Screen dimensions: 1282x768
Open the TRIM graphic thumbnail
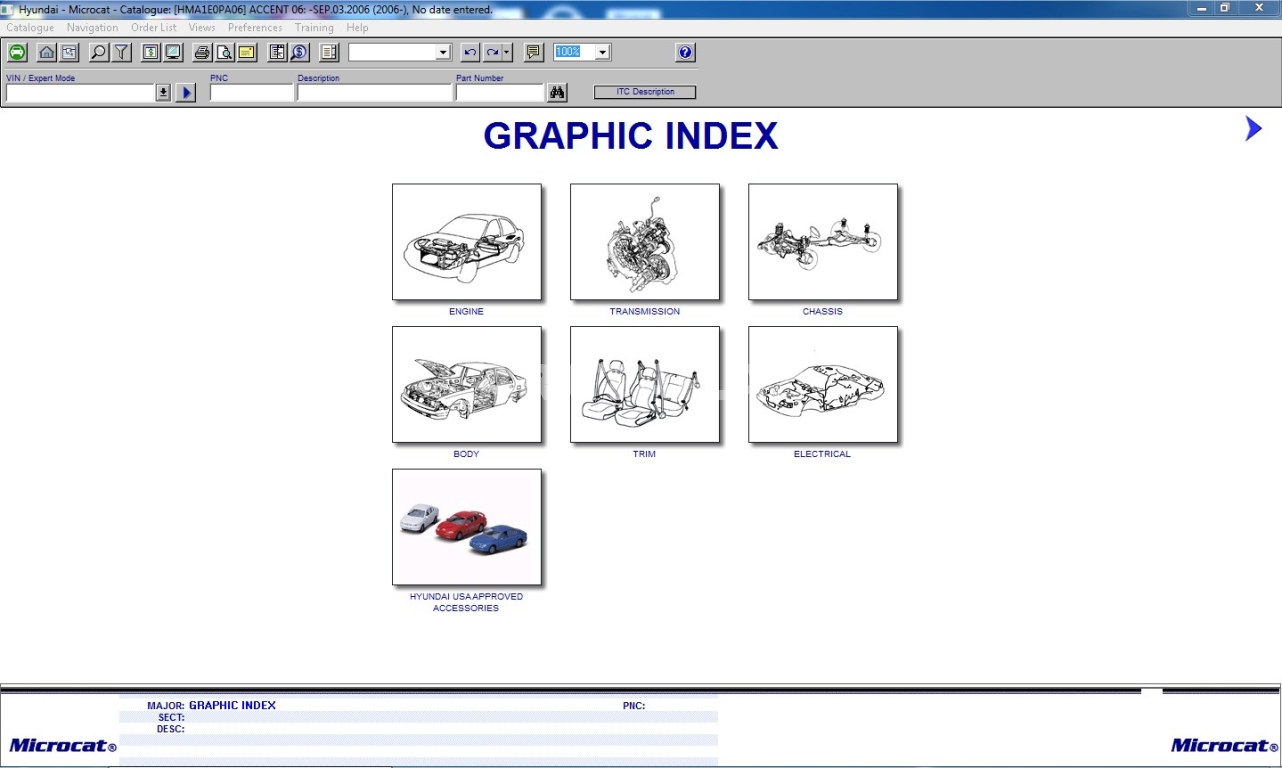pos(645,385)
